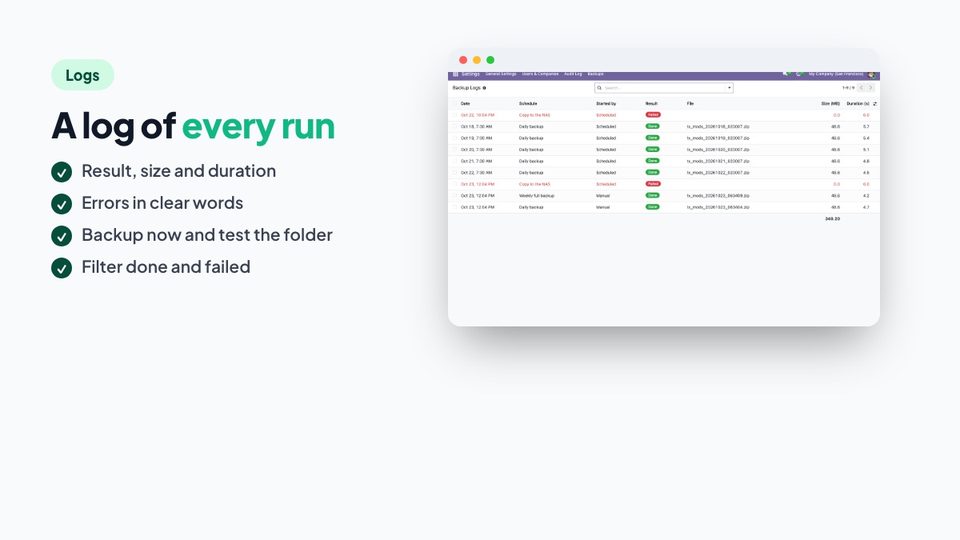Click the Done badge in Weekly full backup row
Image resolution: width=960 pixels, height=540 pixels.
[x=652, y=196]
